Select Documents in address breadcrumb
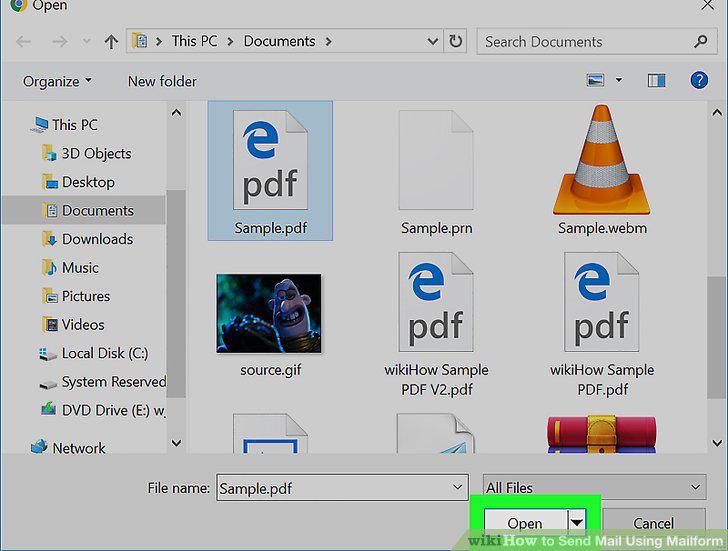 [280, 41]
